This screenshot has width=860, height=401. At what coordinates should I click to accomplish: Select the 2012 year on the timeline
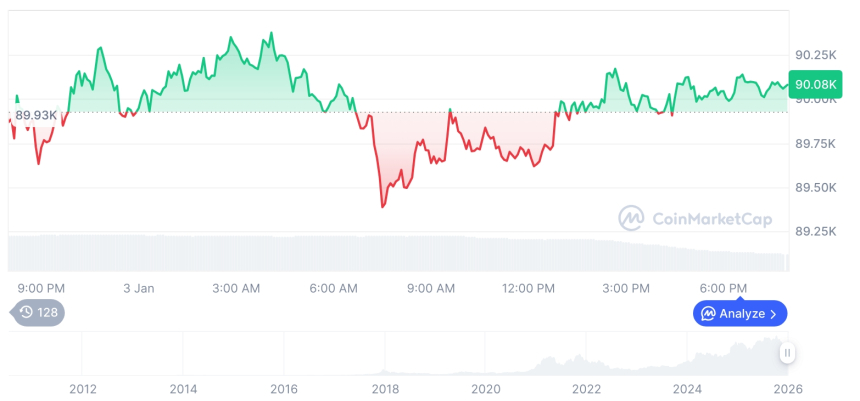tap(83, 388)
